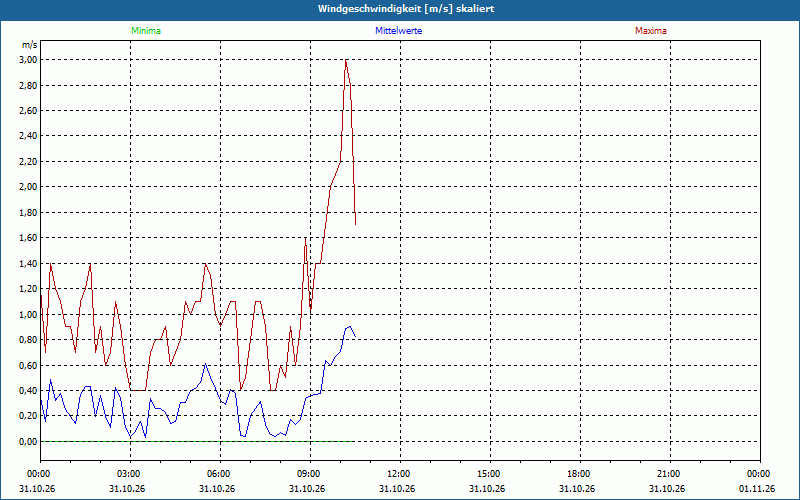The width and height of the screenshot is (800, 500).
Task: Click the 1,00 y-axis value
Action: coord(29,314)
